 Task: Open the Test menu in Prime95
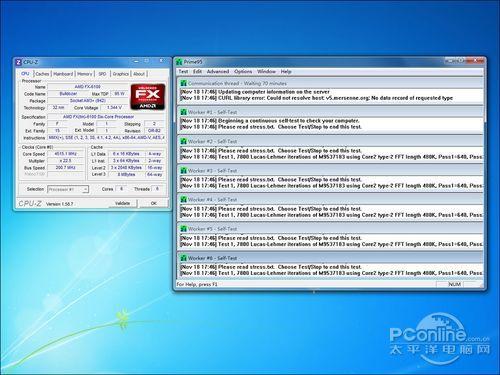[x=183, y=72]
